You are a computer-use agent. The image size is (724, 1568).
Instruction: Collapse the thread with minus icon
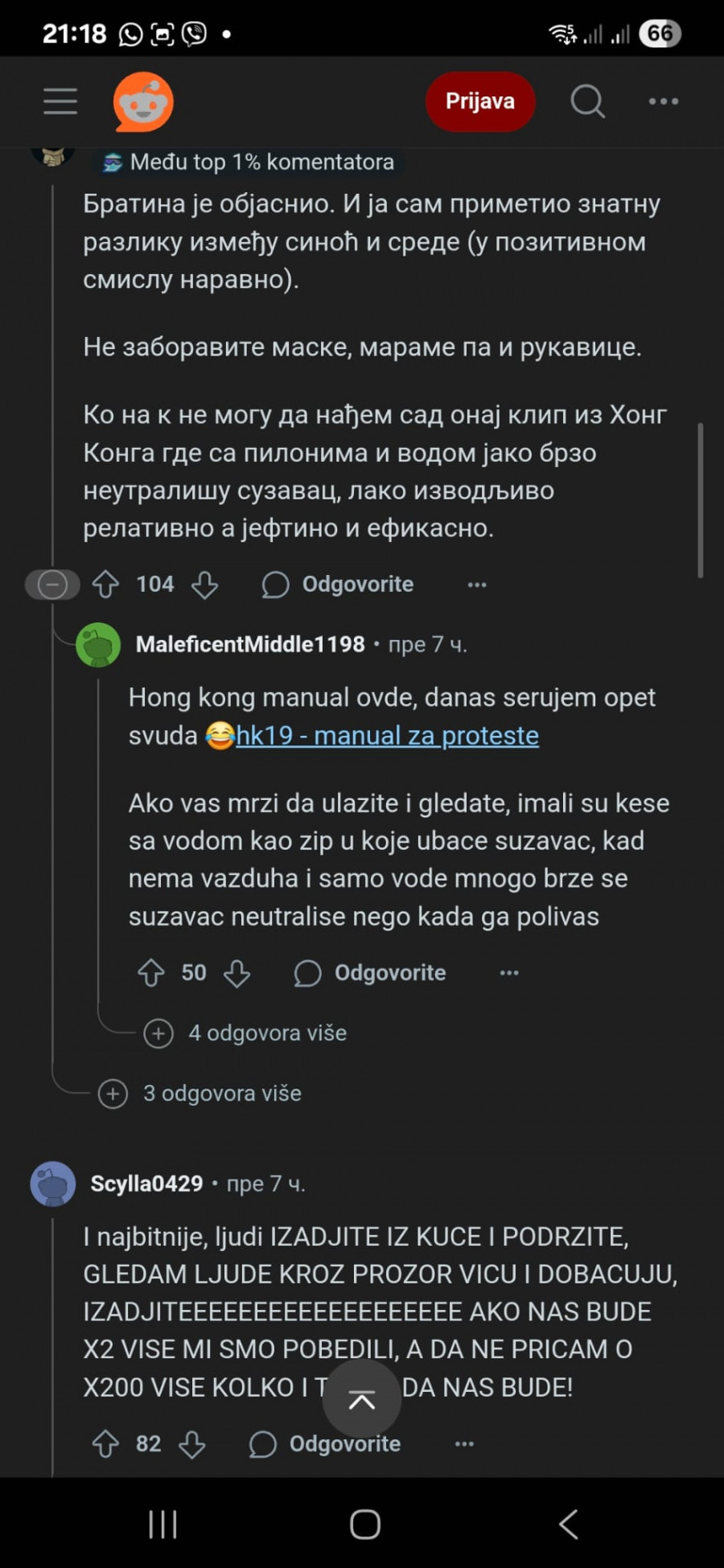(x=52, y=585)
